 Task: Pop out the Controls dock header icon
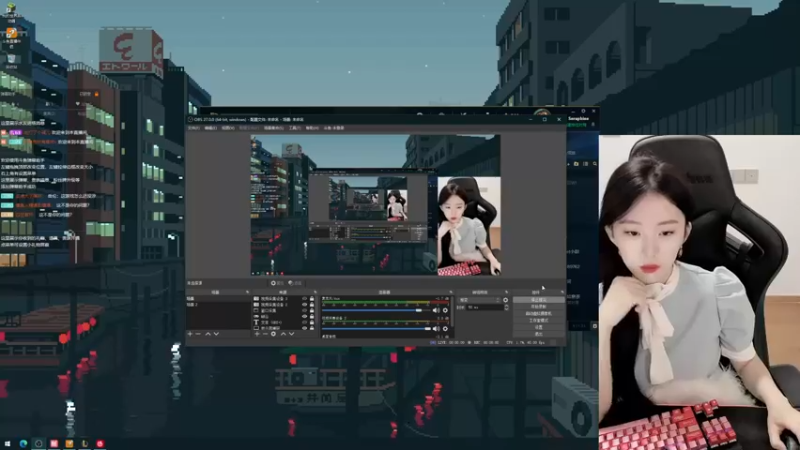coord(563,292)
